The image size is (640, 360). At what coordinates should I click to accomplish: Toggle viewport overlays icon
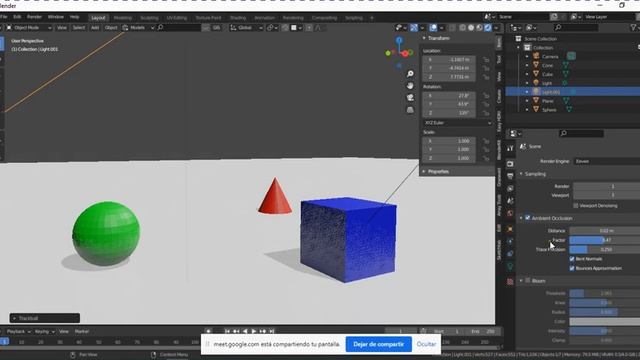(433, 28)
